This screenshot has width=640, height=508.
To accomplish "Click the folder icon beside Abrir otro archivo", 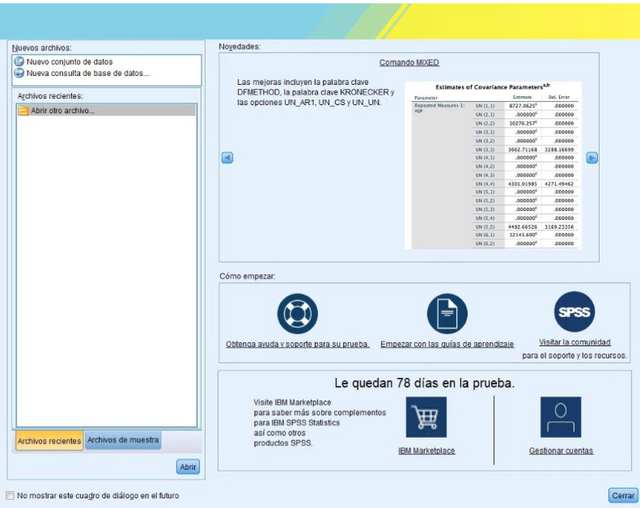I will pos(24,111).
